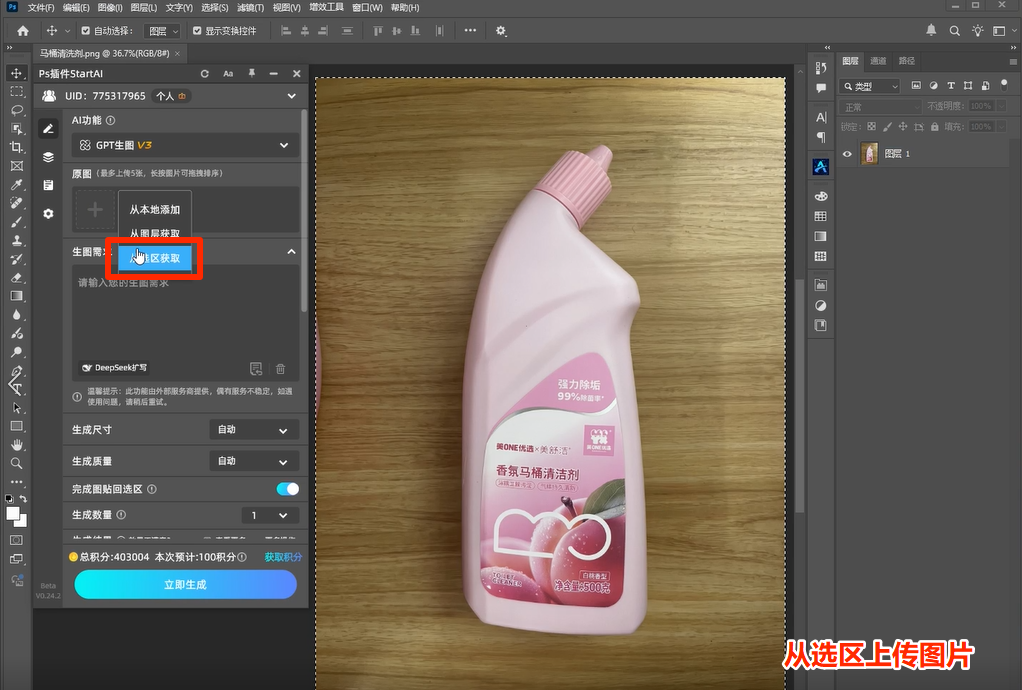
Task: Select the Lasso tool
Action: pos(16,110)
